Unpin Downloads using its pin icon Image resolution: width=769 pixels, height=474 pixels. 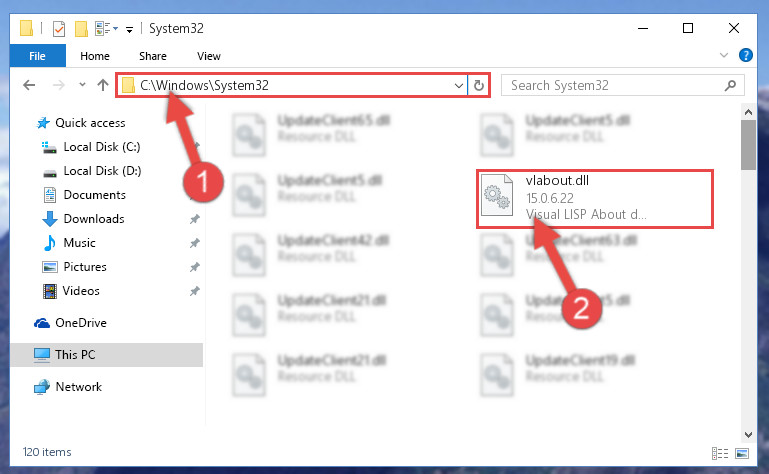tap(195, 219)
